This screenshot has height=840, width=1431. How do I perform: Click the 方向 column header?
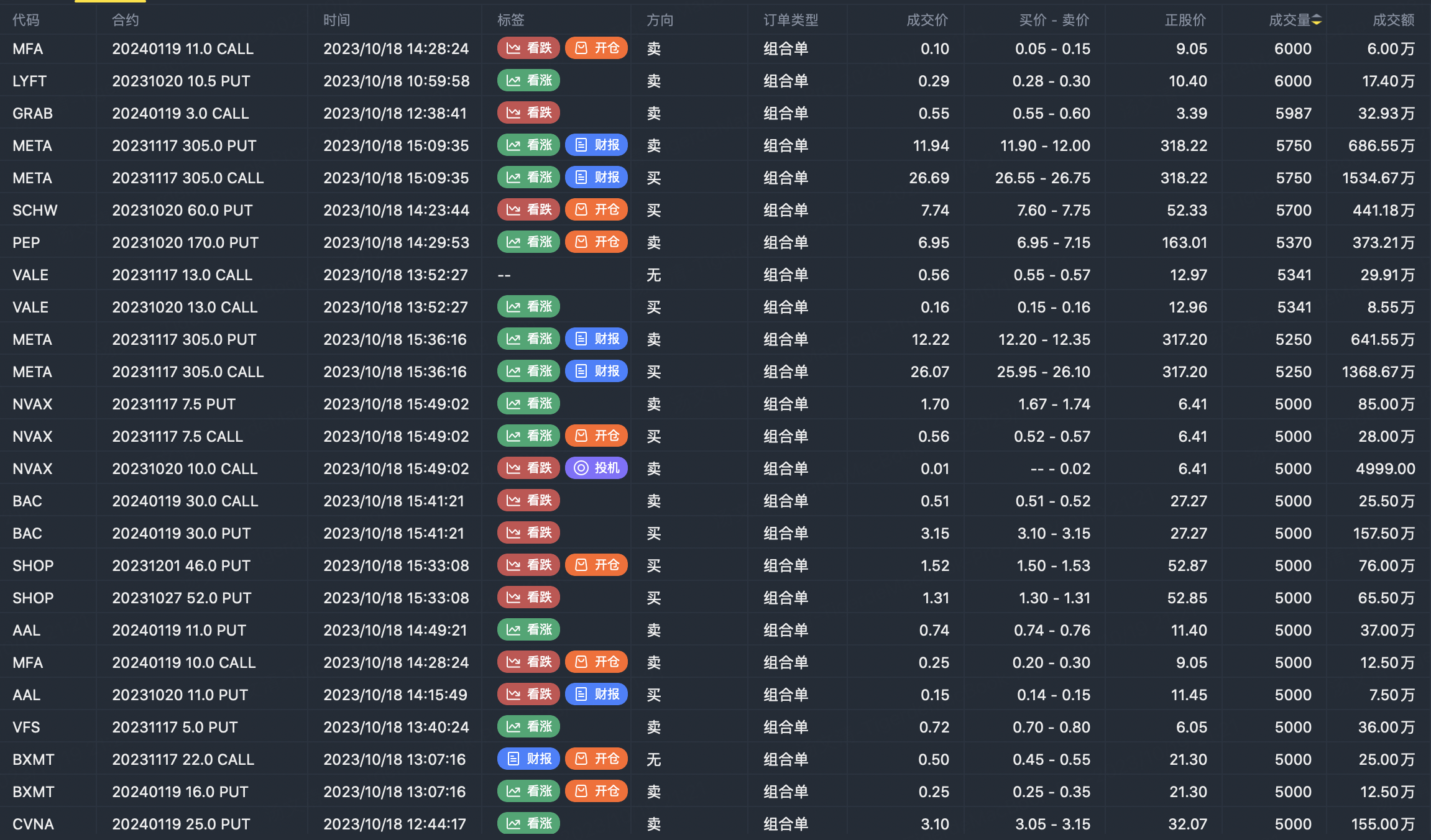(x=660, y=21)
